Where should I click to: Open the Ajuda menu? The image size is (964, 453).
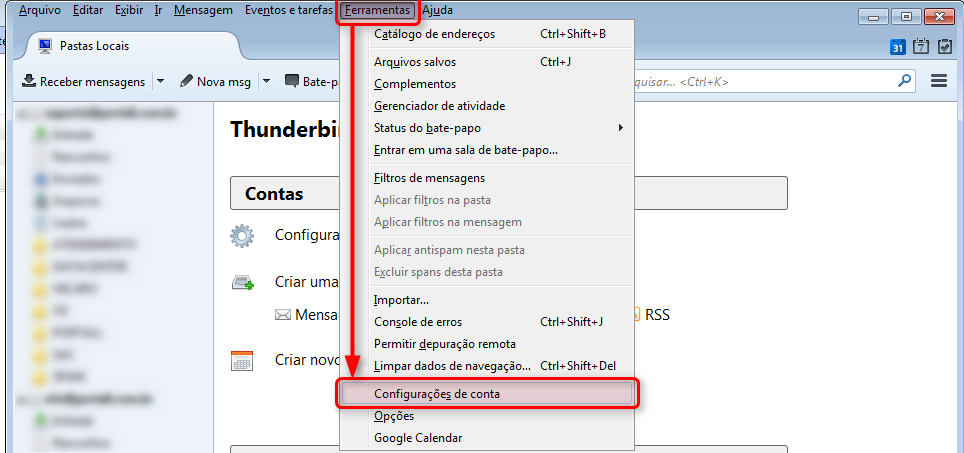(438, 10)
